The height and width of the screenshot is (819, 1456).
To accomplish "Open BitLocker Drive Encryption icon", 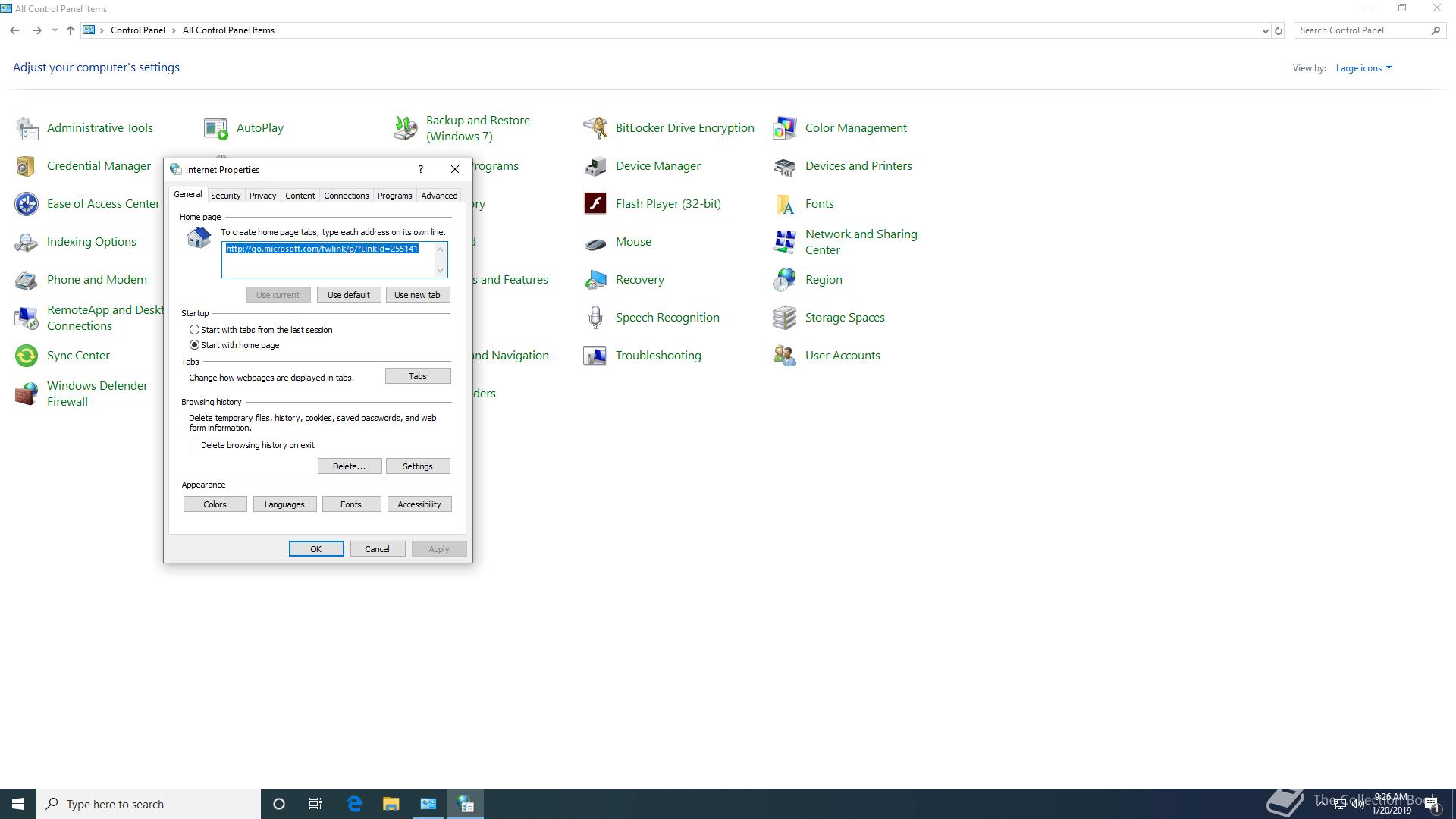I will (595, 128).
